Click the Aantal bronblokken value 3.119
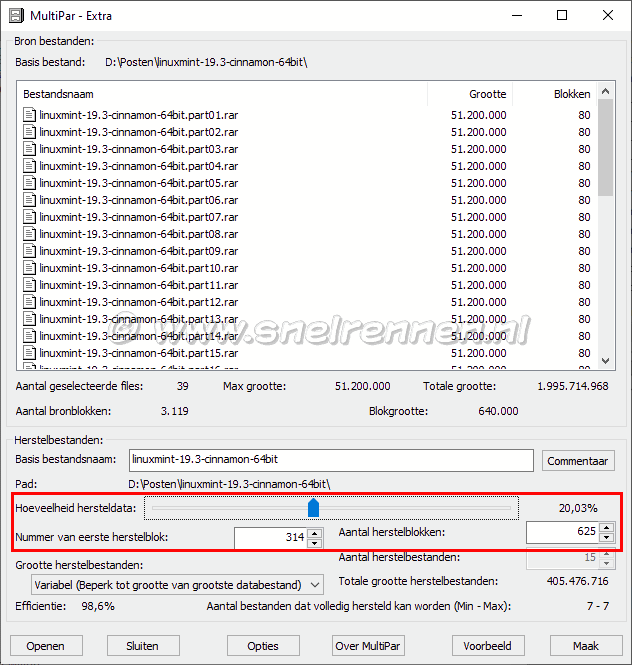The width and height of the screenshot is (632, 665). pos(175,411)
